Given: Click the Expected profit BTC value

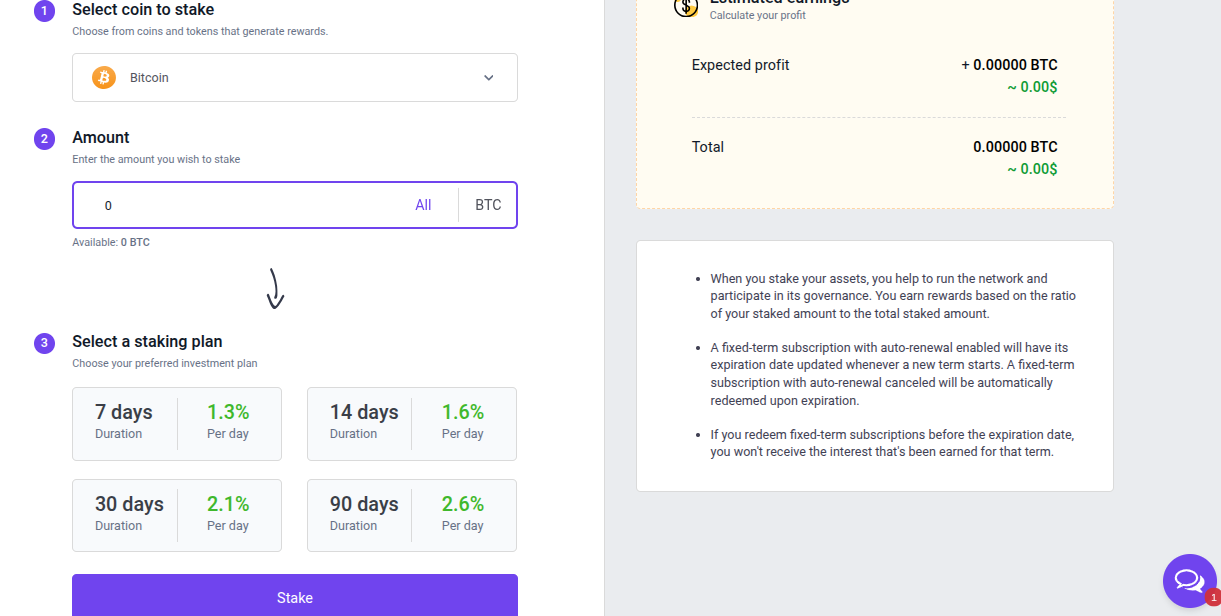Looking at the screenshot, I should [1009, 65].
